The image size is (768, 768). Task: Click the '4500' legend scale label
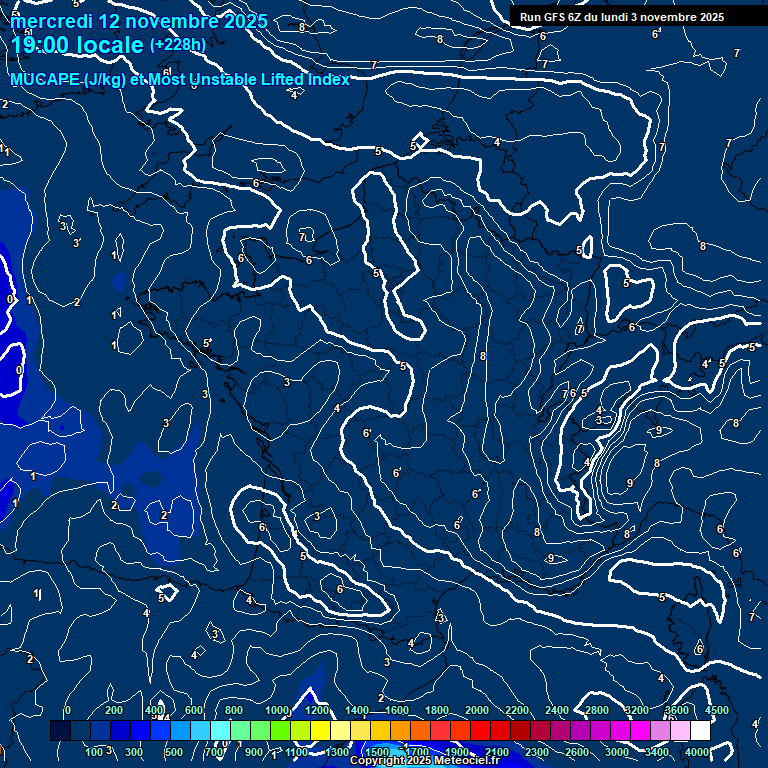click(717, 710)
